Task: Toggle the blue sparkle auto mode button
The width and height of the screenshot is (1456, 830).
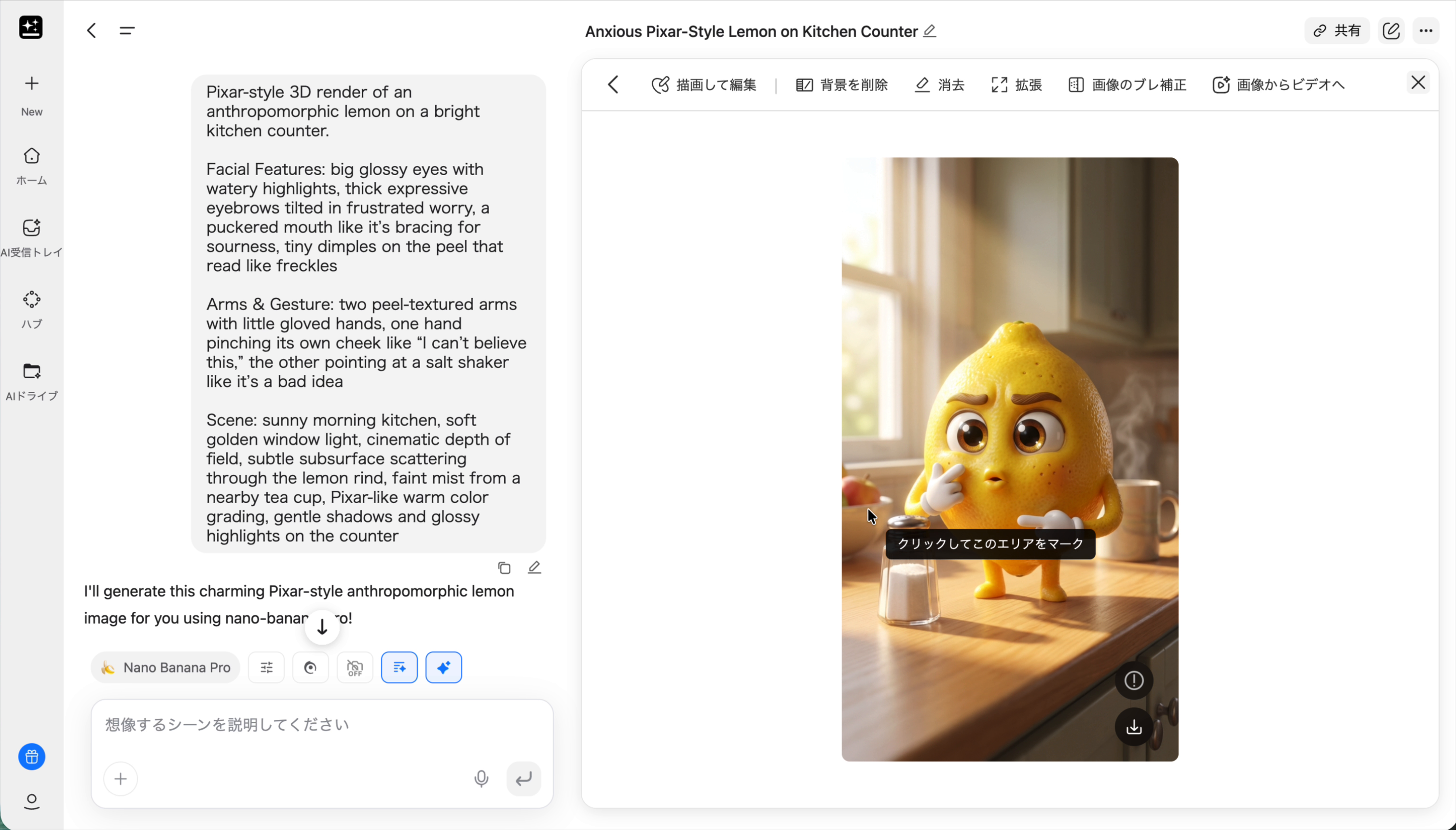Action: [443, 667]
